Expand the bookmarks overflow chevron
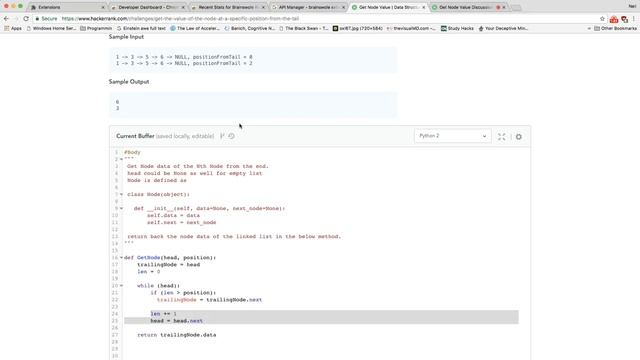The image size is (640, 360). click(589, 29)
